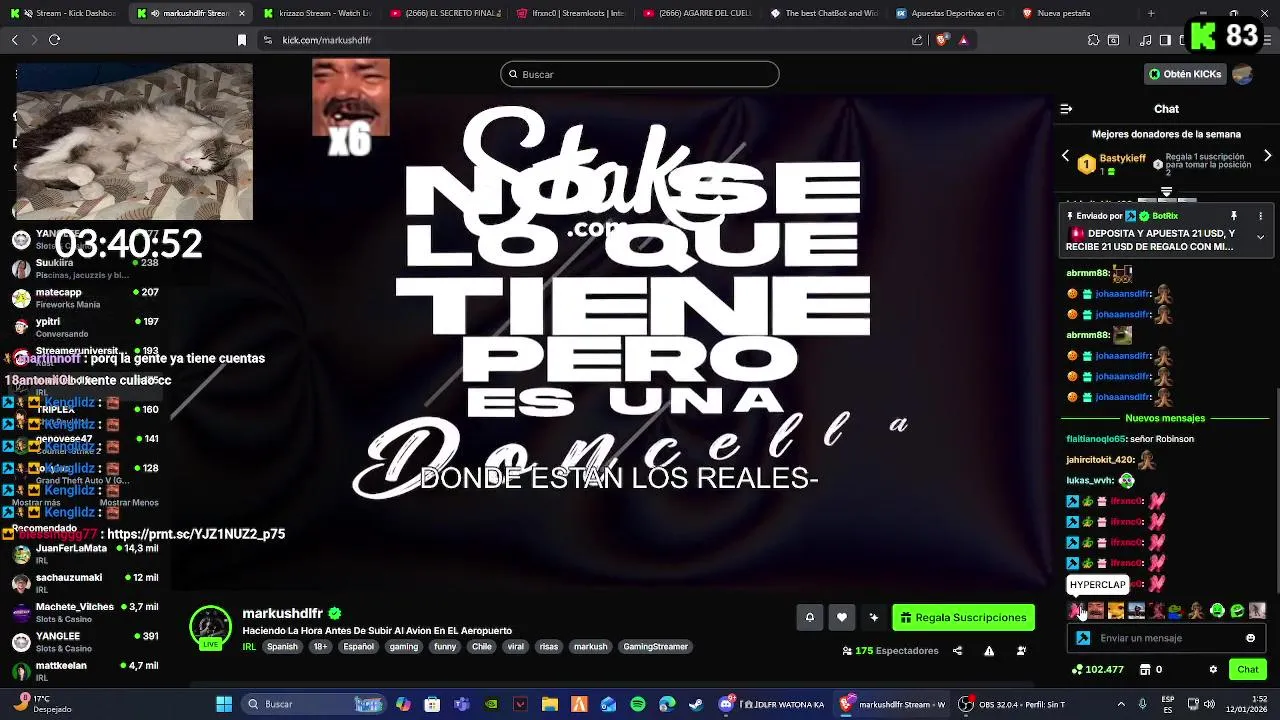Screen dimensions: 1280x720
Task: Open the user profile avatar menu
Action: click(x=1243, y=74)
